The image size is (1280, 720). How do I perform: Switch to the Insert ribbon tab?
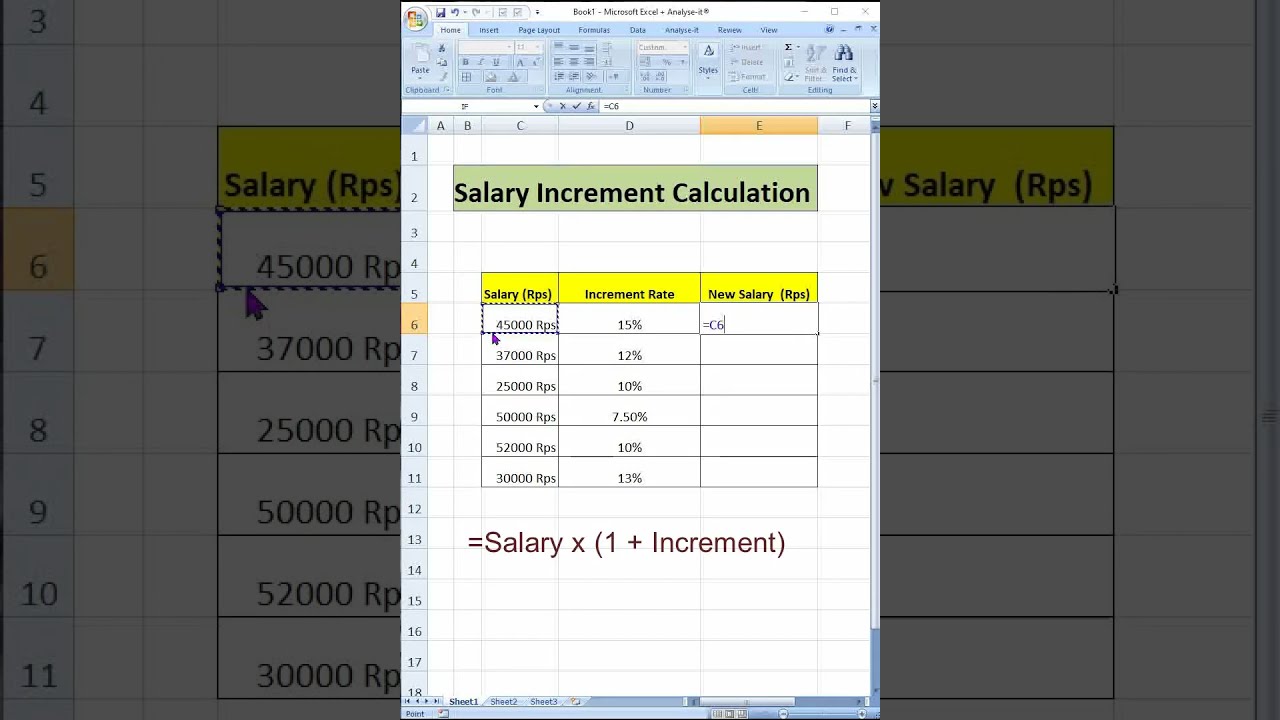[489, 30]
